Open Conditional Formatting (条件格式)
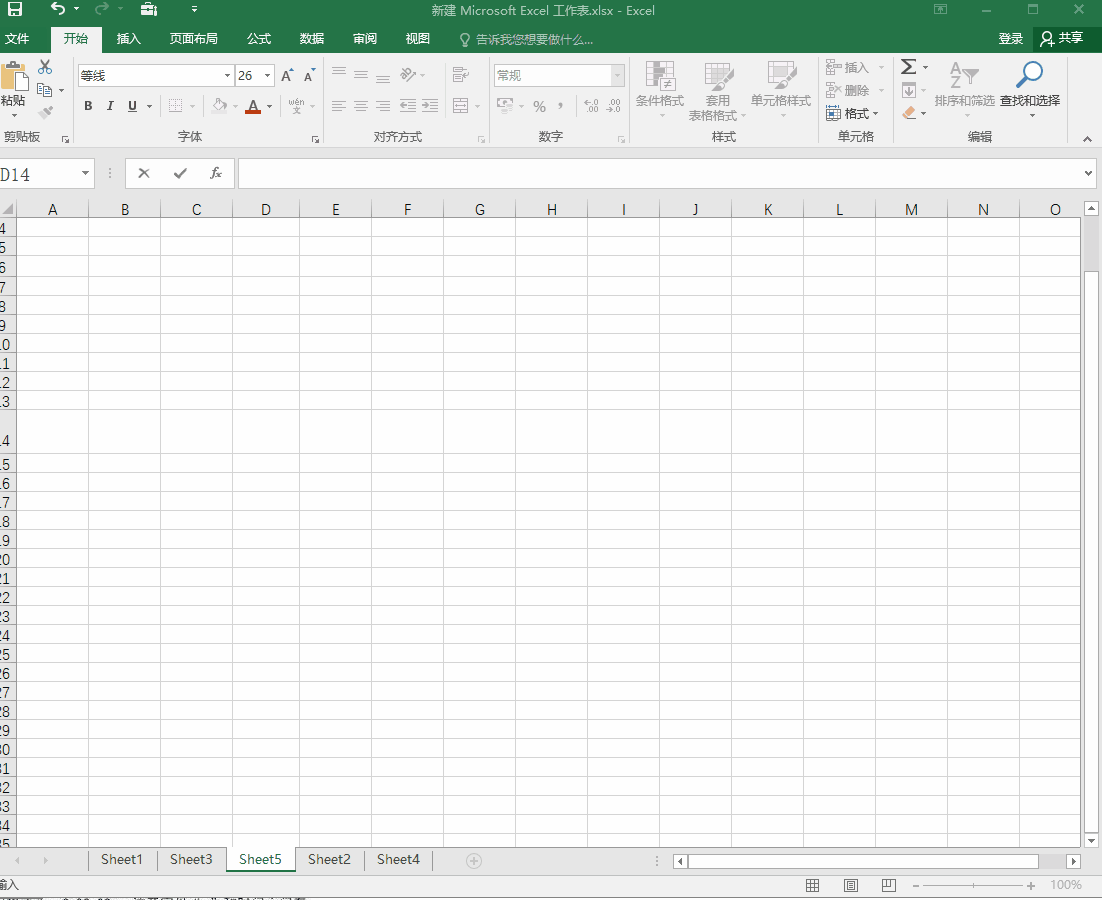The width and height of the screenshot is (1102, 900). 659,90
